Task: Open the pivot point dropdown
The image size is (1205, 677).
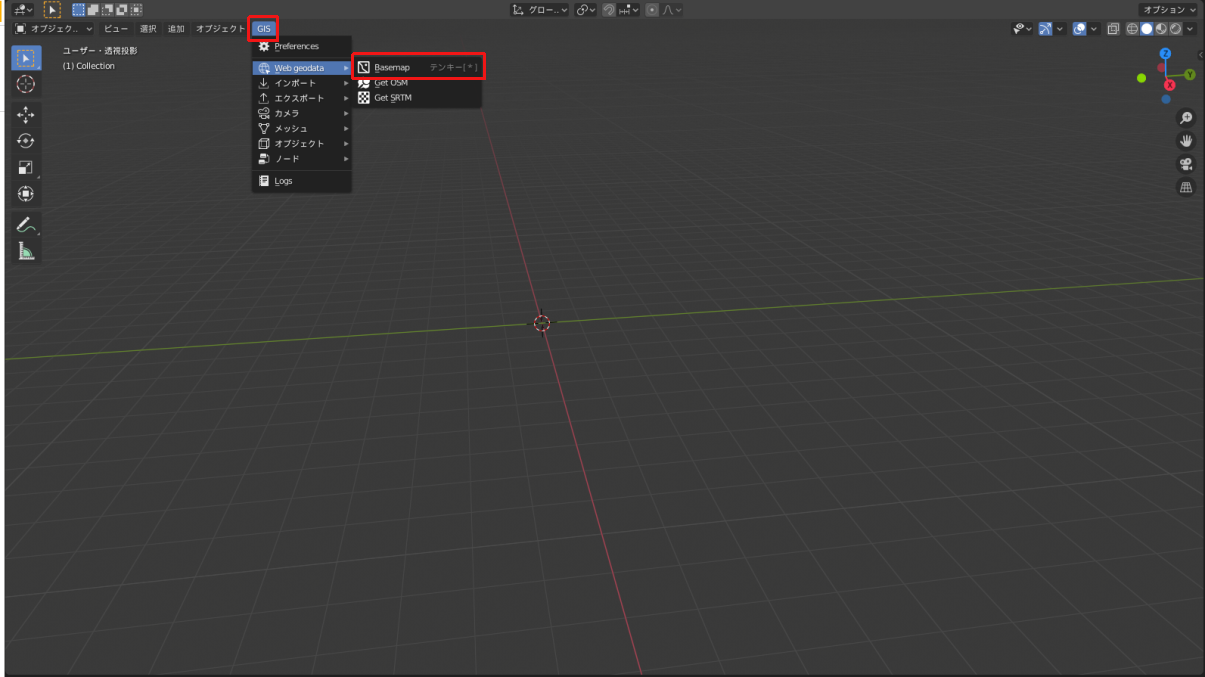Action: 586,10
